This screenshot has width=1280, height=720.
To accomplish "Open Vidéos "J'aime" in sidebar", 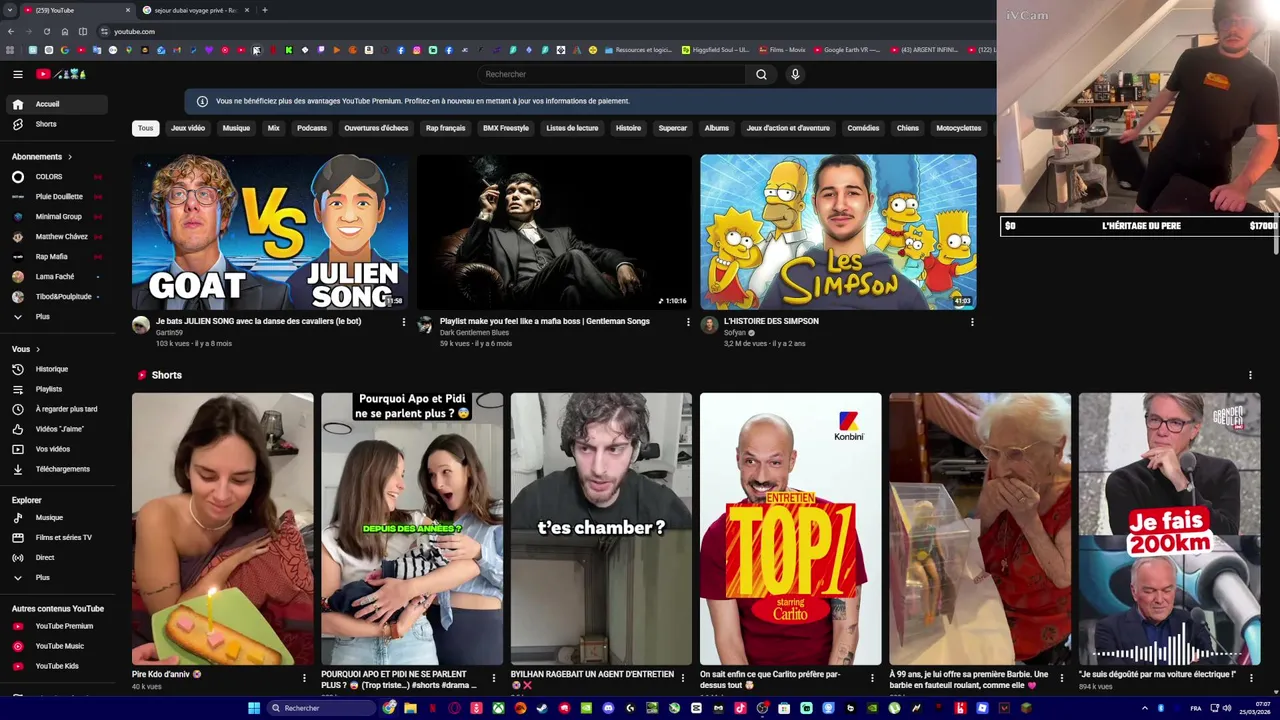I will click(x=58, y=429).
